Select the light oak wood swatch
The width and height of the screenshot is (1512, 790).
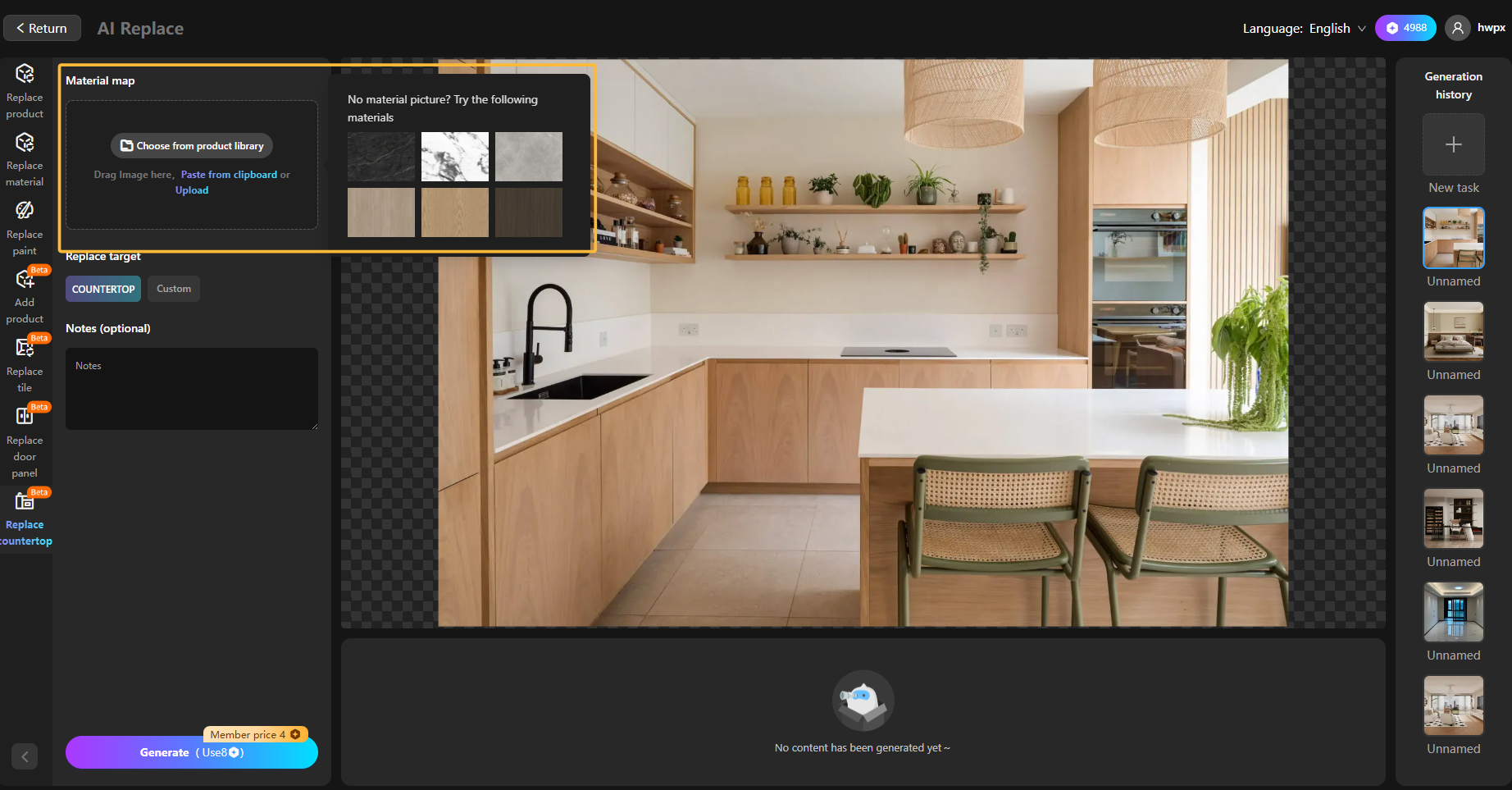click(x=381, y=212)
